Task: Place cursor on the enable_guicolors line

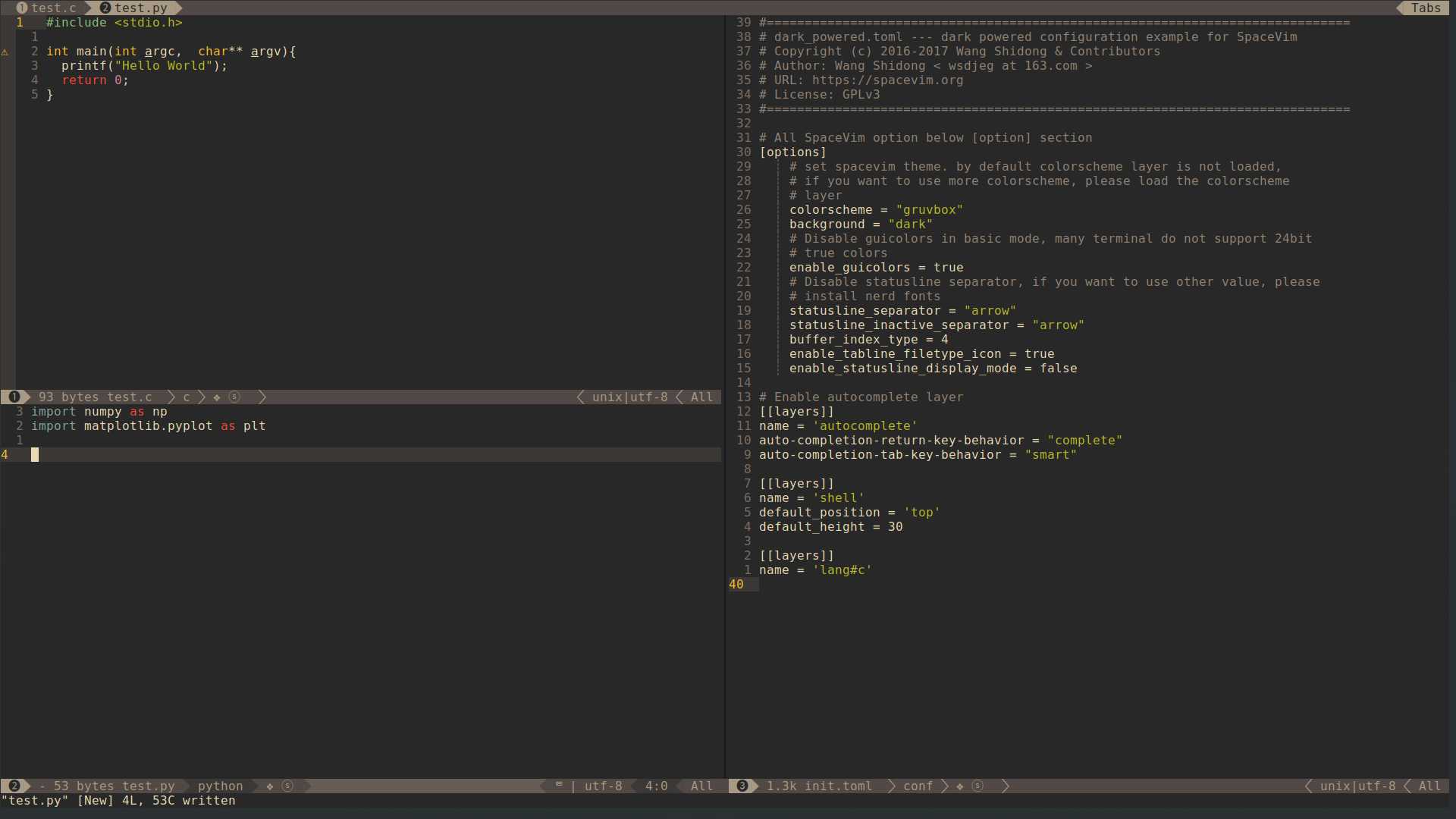Action: pos(876,267)
